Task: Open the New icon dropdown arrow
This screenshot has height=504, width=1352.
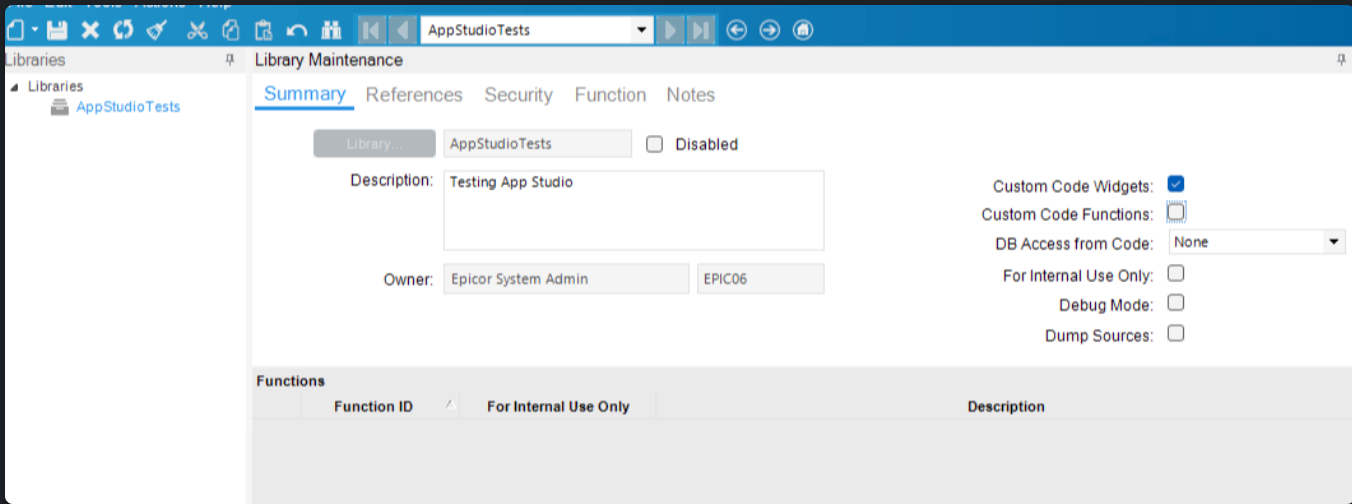Action: (x=34, y=31)
